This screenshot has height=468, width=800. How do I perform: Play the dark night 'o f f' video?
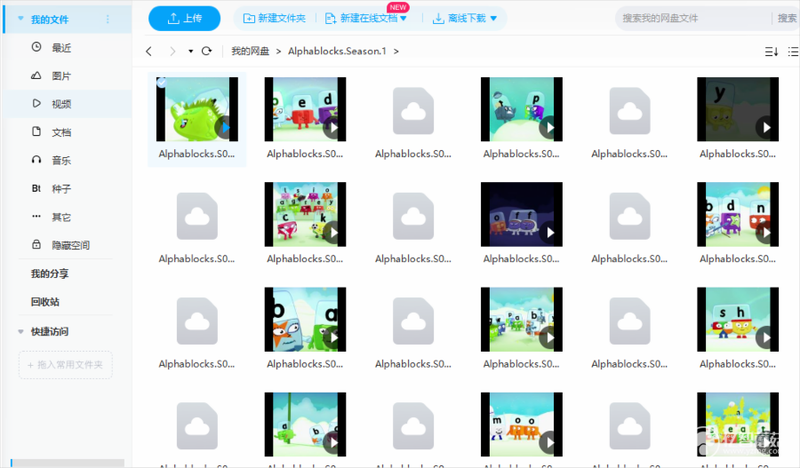(549, 233)
